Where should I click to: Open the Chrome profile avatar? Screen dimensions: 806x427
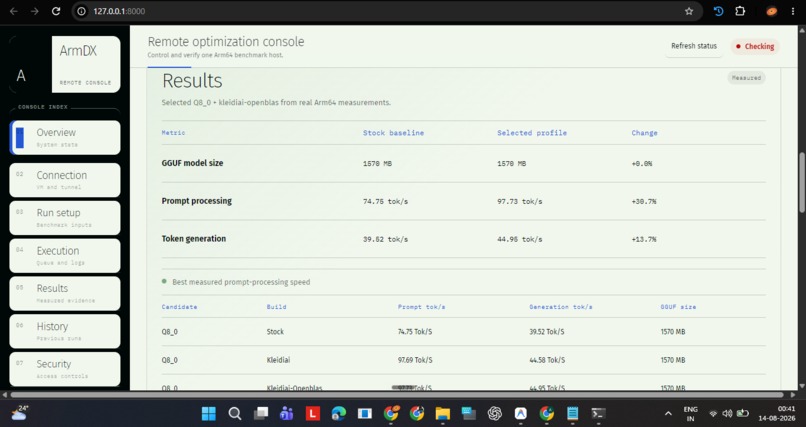pyautogui.click(x=772, y=11)
